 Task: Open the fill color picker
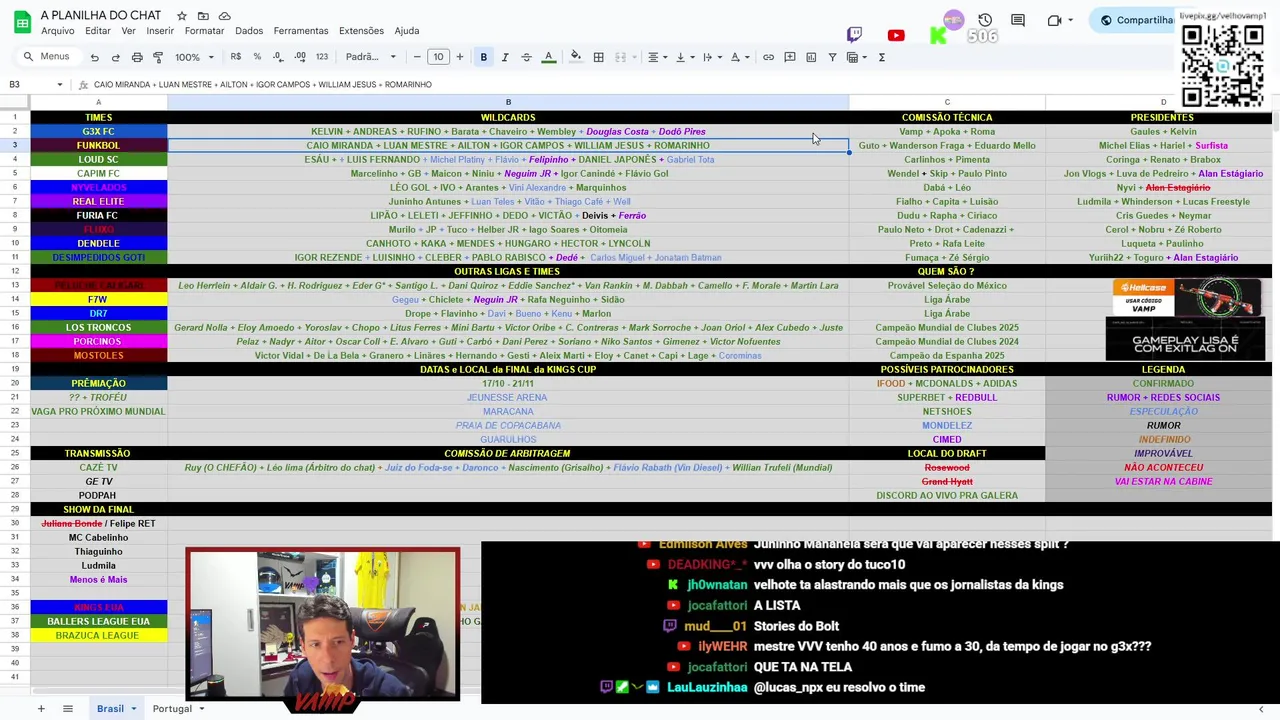tap(575, 57)
